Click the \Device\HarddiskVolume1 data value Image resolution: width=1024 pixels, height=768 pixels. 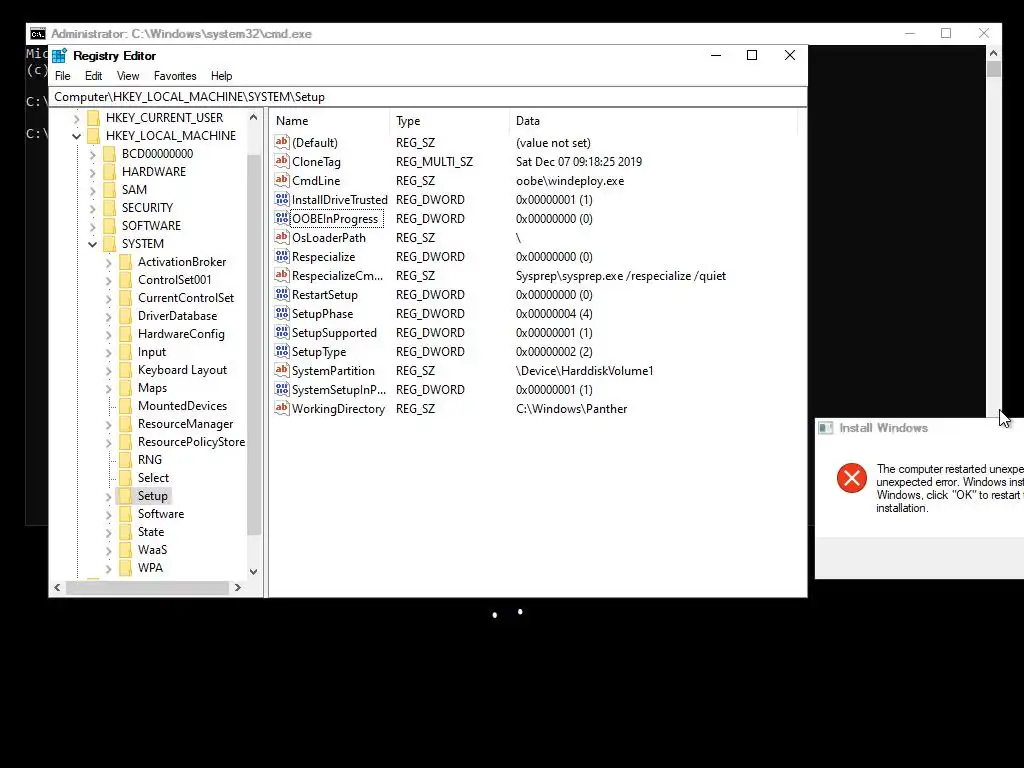(x=584, y=371)
